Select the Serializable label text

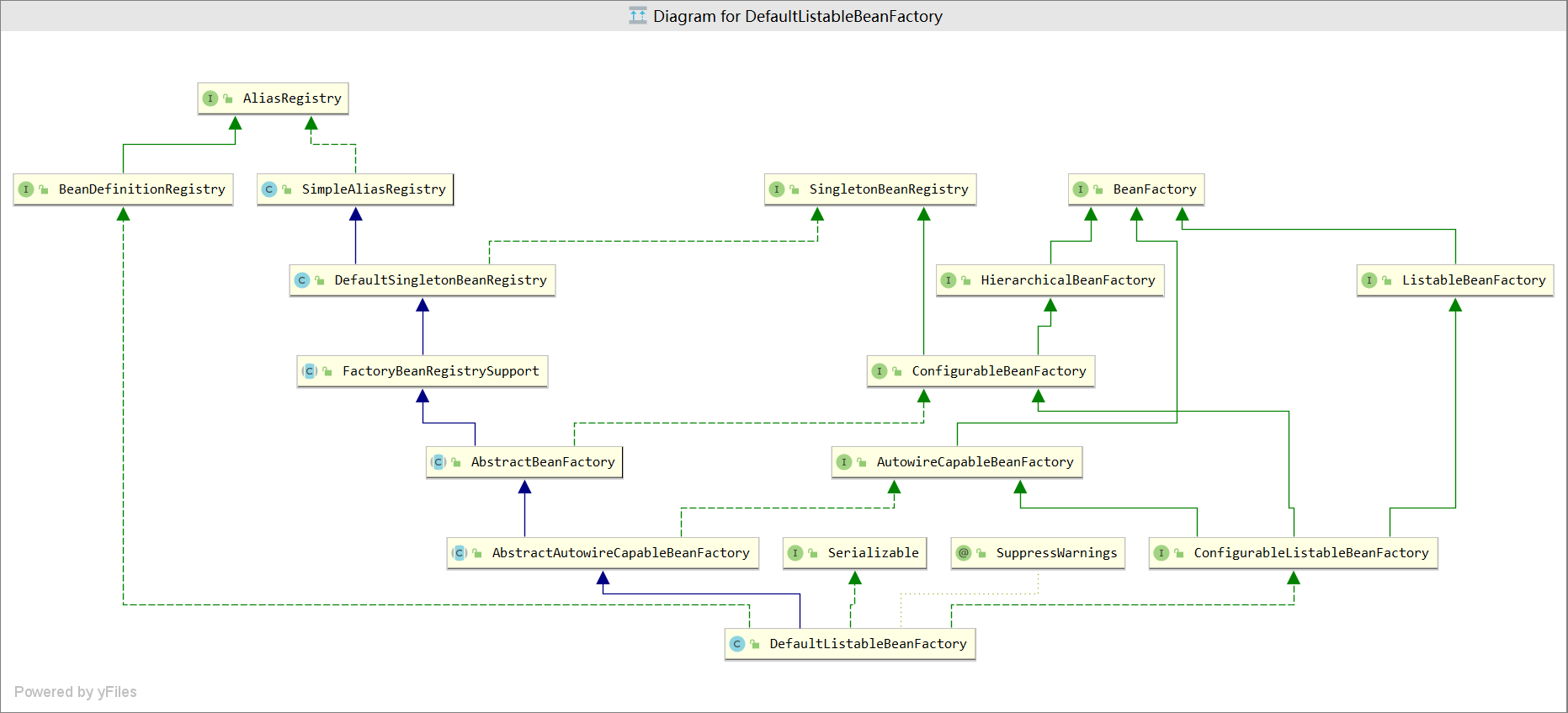874,553
